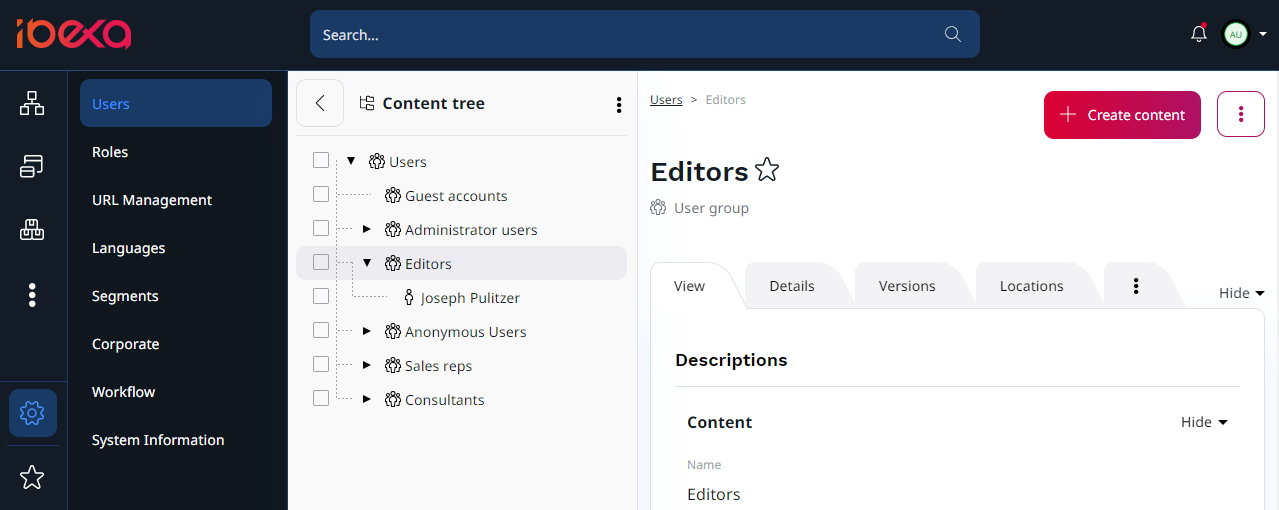This screenshot has width=1279, height=510.
Task: Collapse content tree with back arrow
Action: click(x=320, y=103)
